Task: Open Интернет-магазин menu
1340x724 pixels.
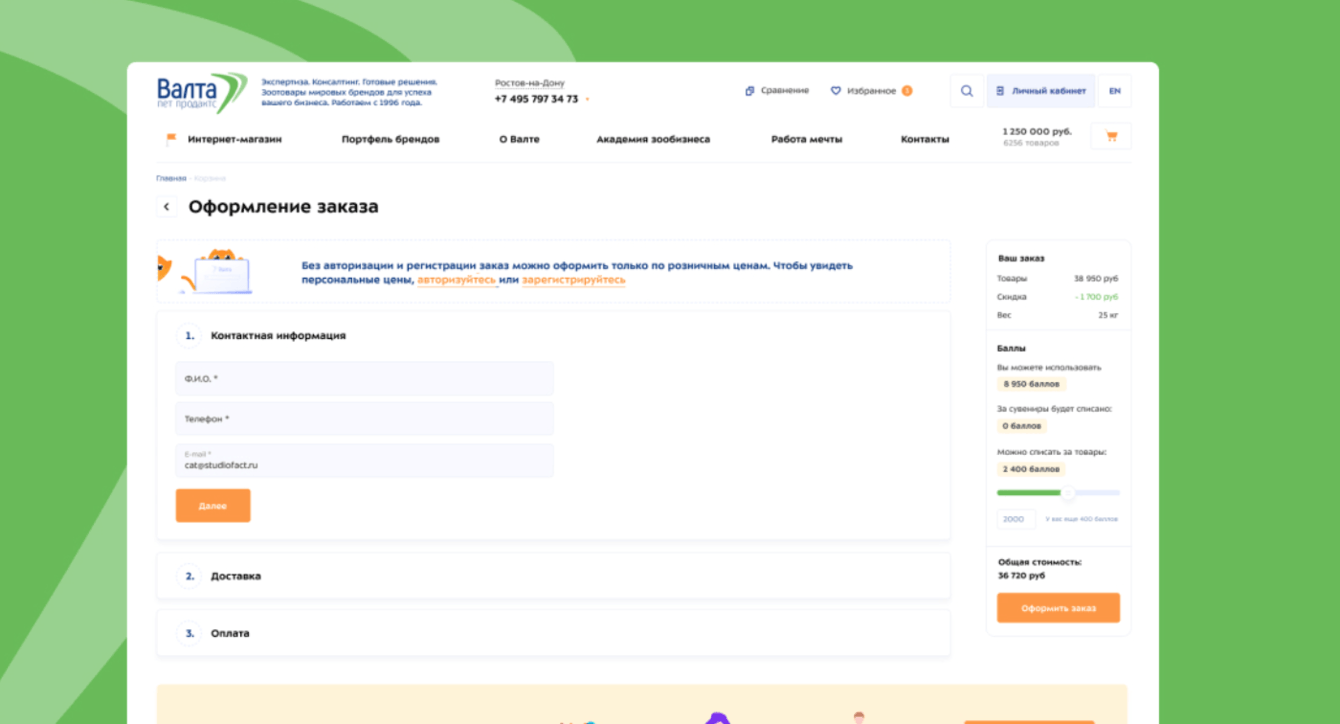Action: 235,139
